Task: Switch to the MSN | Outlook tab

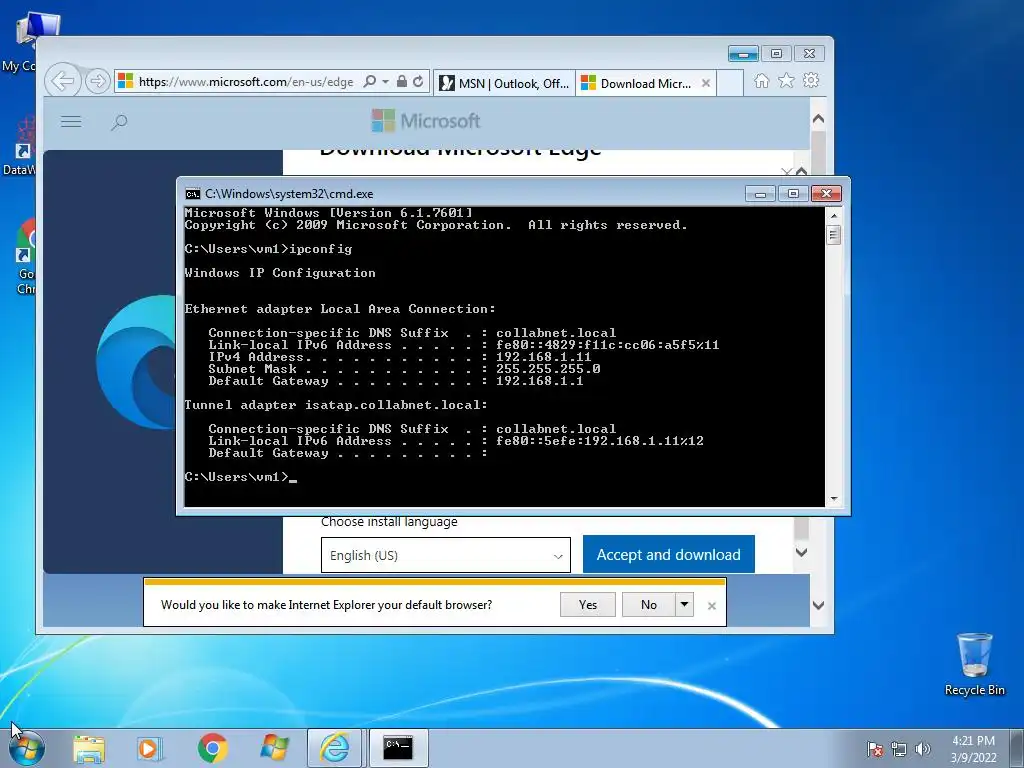Action: tap(504, 83)
